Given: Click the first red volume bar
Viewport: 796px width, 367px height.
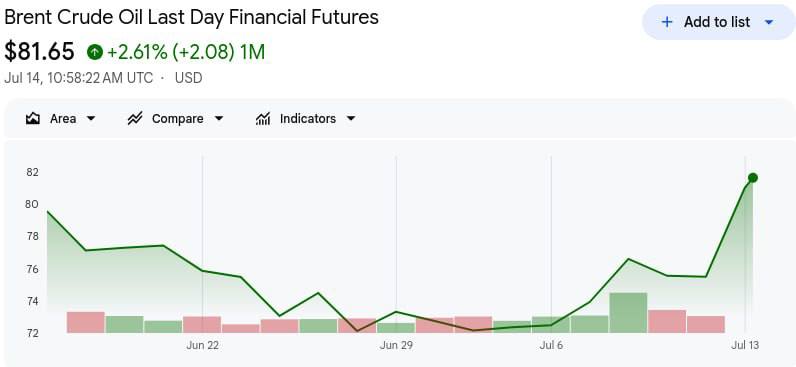Looking at the screenshot, I should point(86,322).
